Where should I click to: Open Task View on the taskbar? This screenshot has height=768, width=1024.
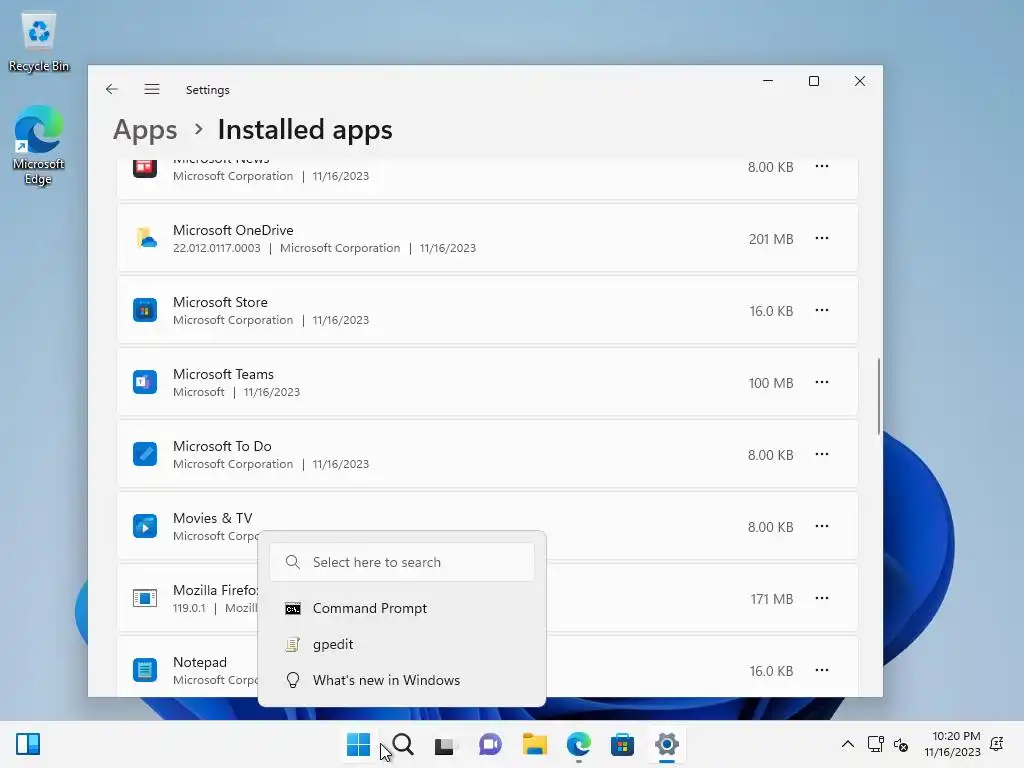pyautogui.click(x=446, y=744)
